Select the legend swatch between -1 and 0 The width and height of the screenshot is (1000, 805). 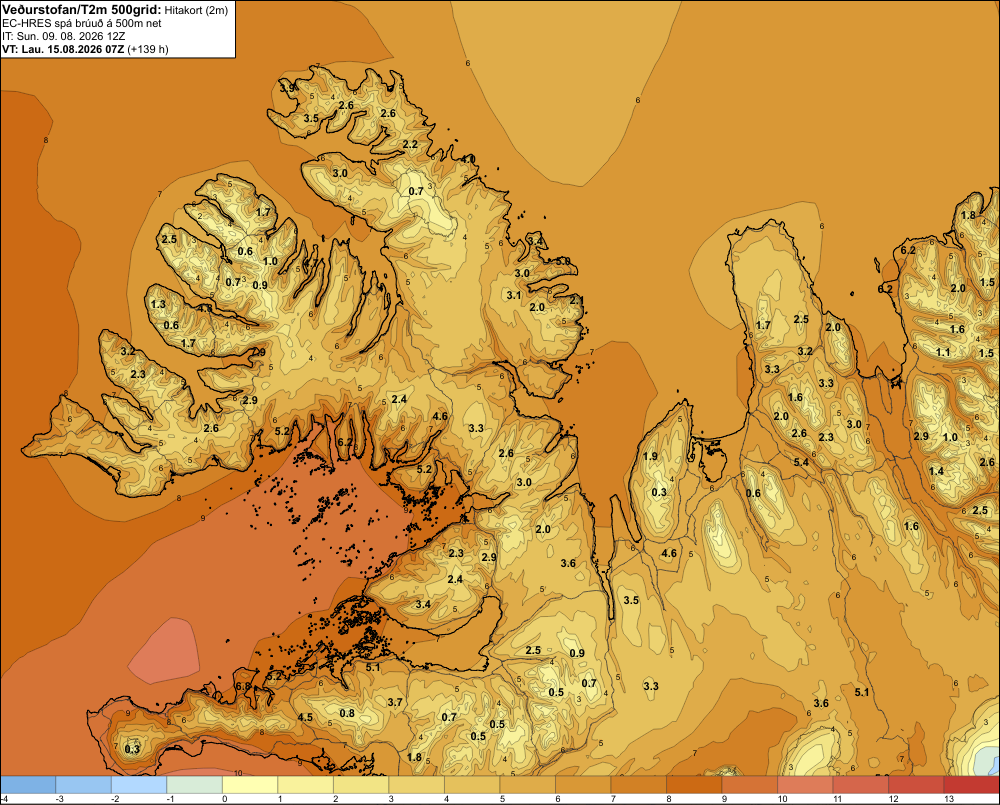pos(195,785)
